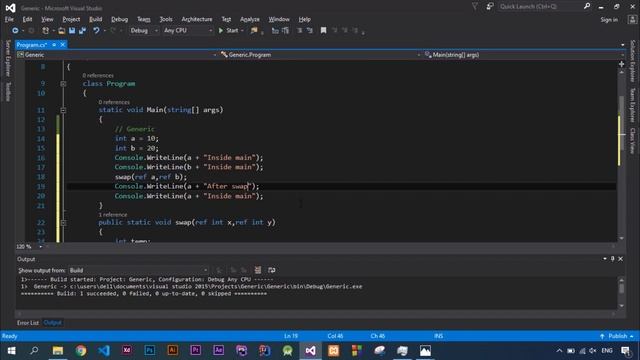This screenshot has width=640, height=360.
Task: Select the Output tab at the bottom
Action: coord(52,323)
